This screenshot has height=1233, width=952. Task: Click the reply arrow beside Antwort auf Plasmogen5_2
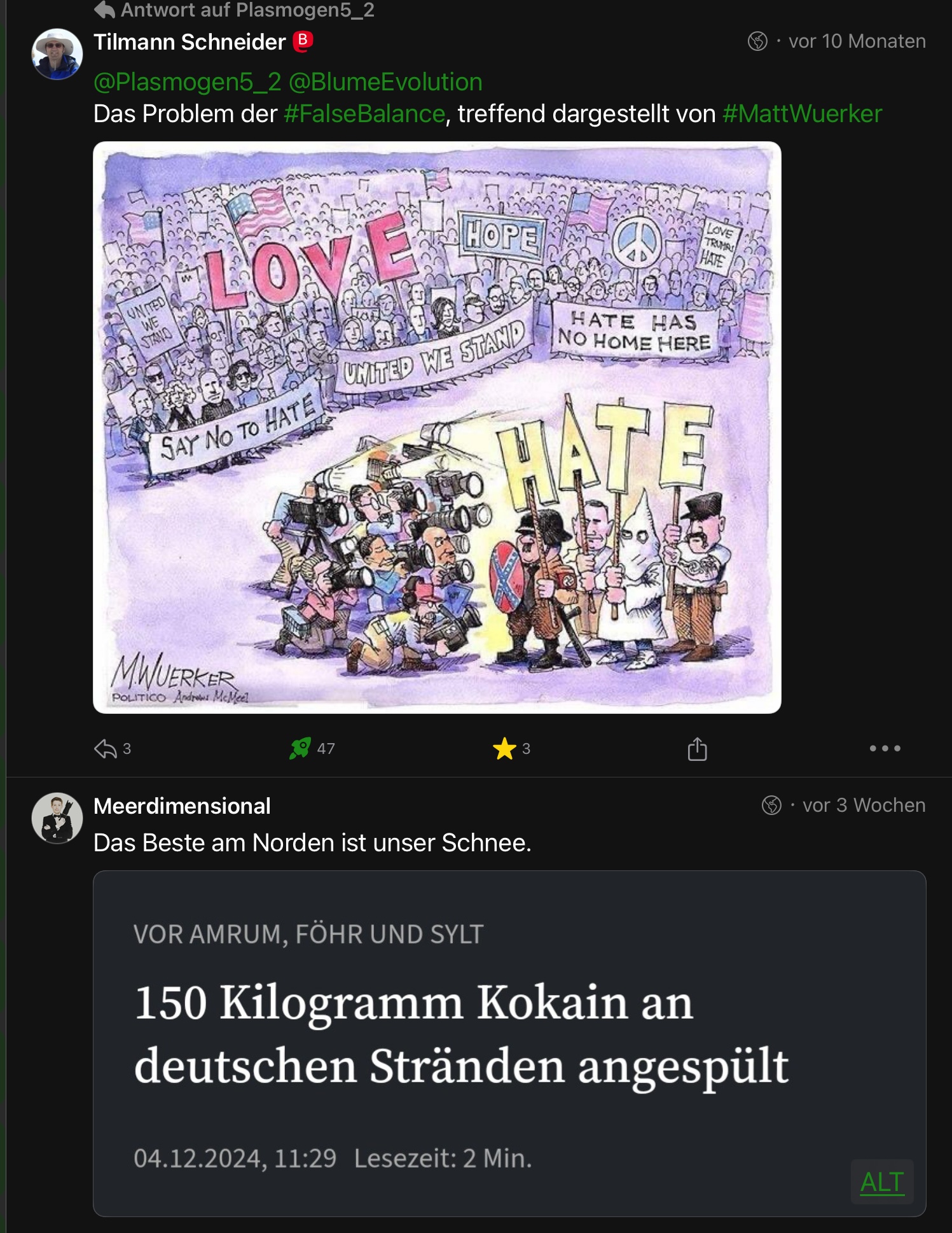[104, 9]
